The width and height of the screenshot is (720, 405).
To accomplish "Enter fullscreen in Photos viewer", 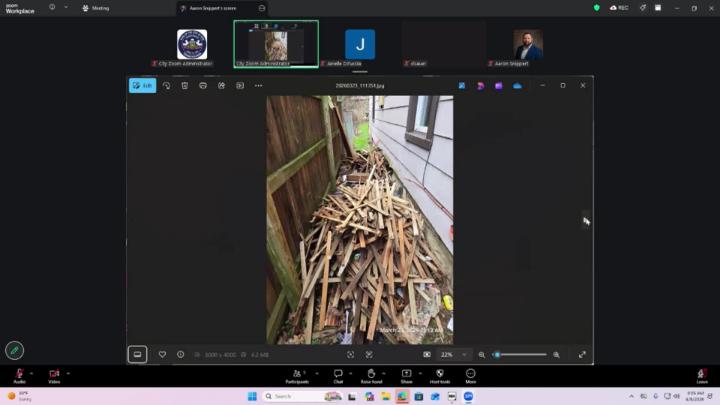I will pos(582,354).
